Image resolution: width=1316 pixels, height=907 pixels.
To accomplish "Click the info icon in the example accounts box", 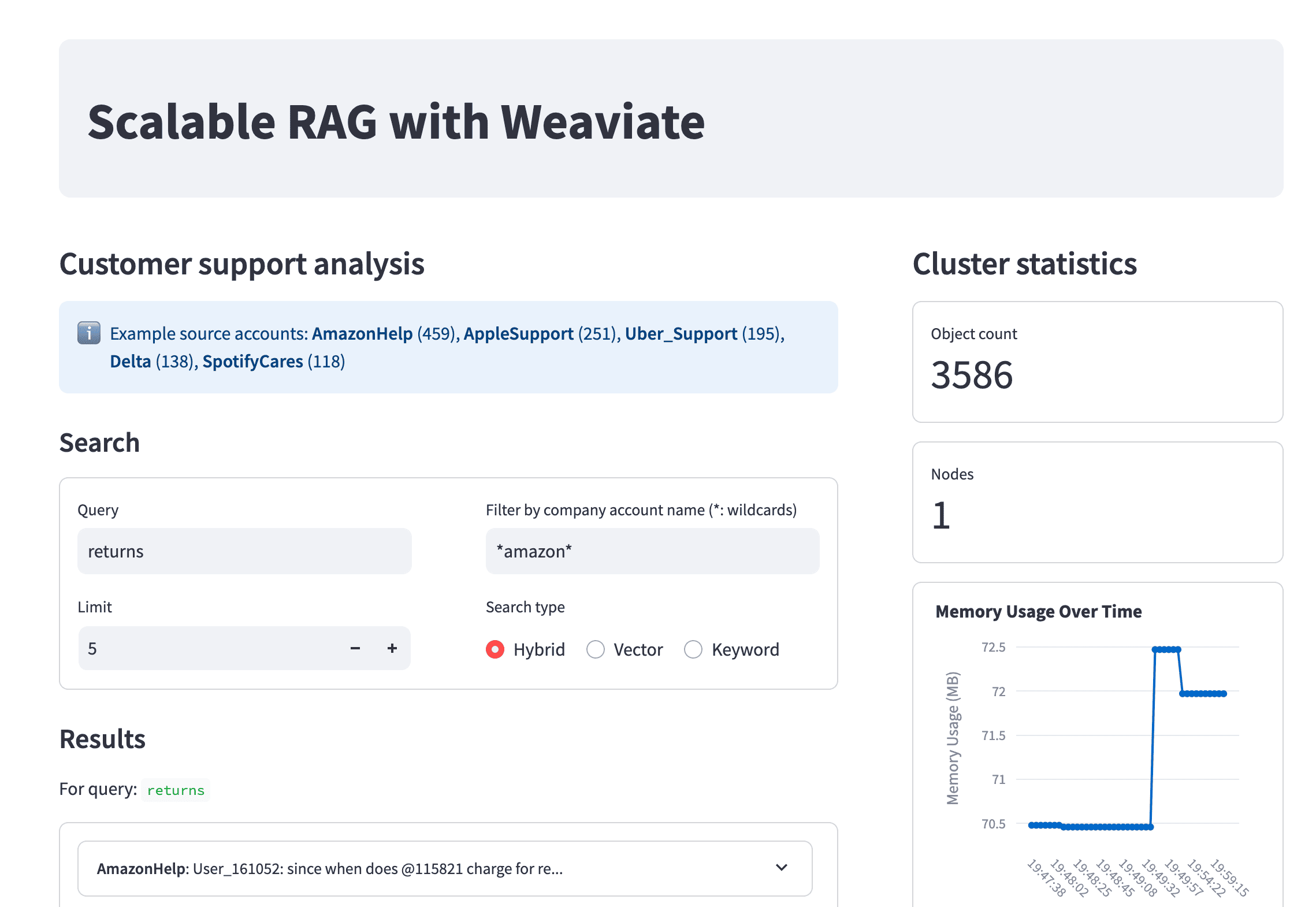I will 88,333.
